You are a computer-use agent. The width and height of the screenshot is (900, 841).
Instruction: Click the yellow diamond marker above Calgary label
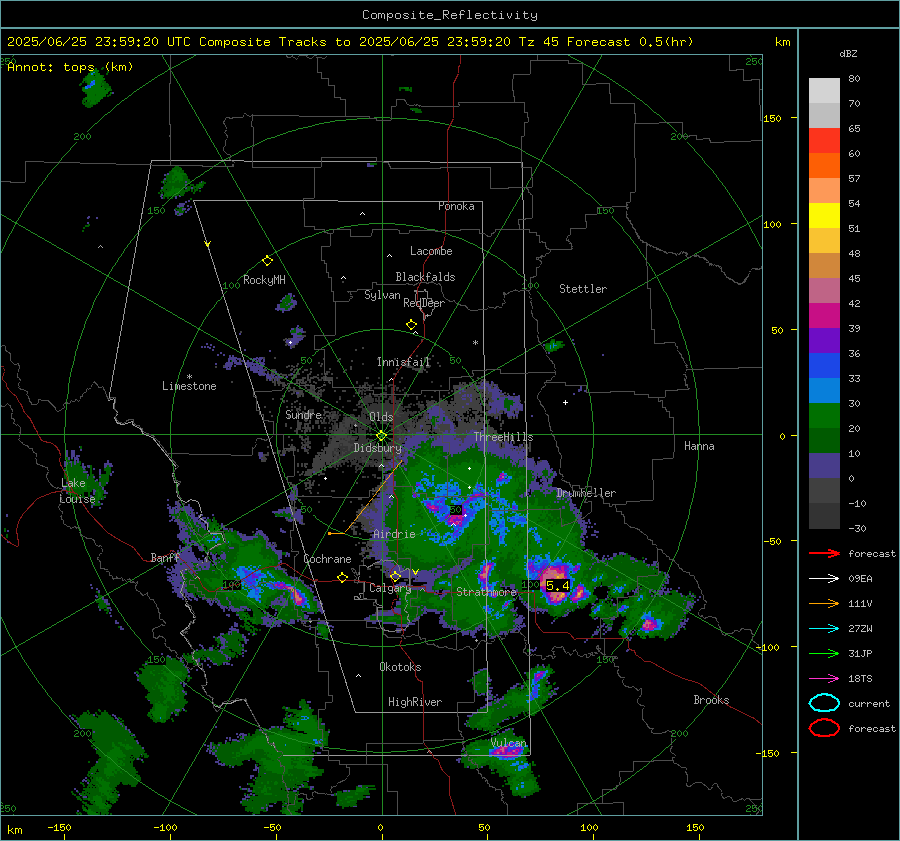pos(395,576)
